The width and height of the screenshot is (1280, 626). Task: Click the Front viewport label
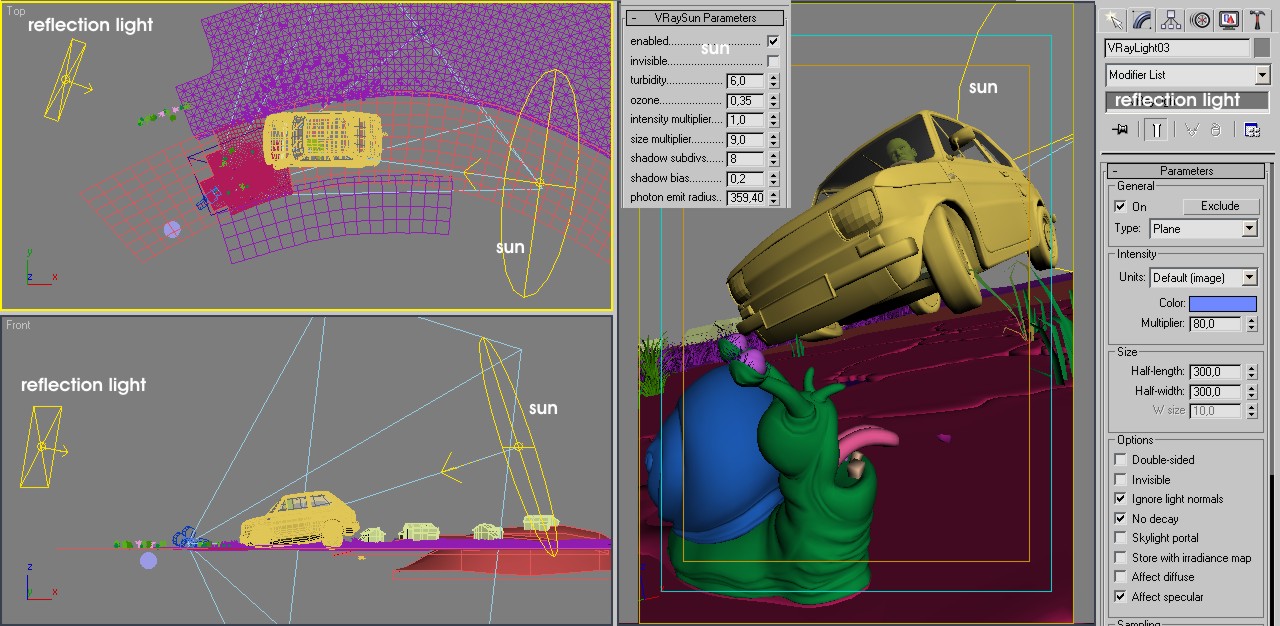[19, 325]
